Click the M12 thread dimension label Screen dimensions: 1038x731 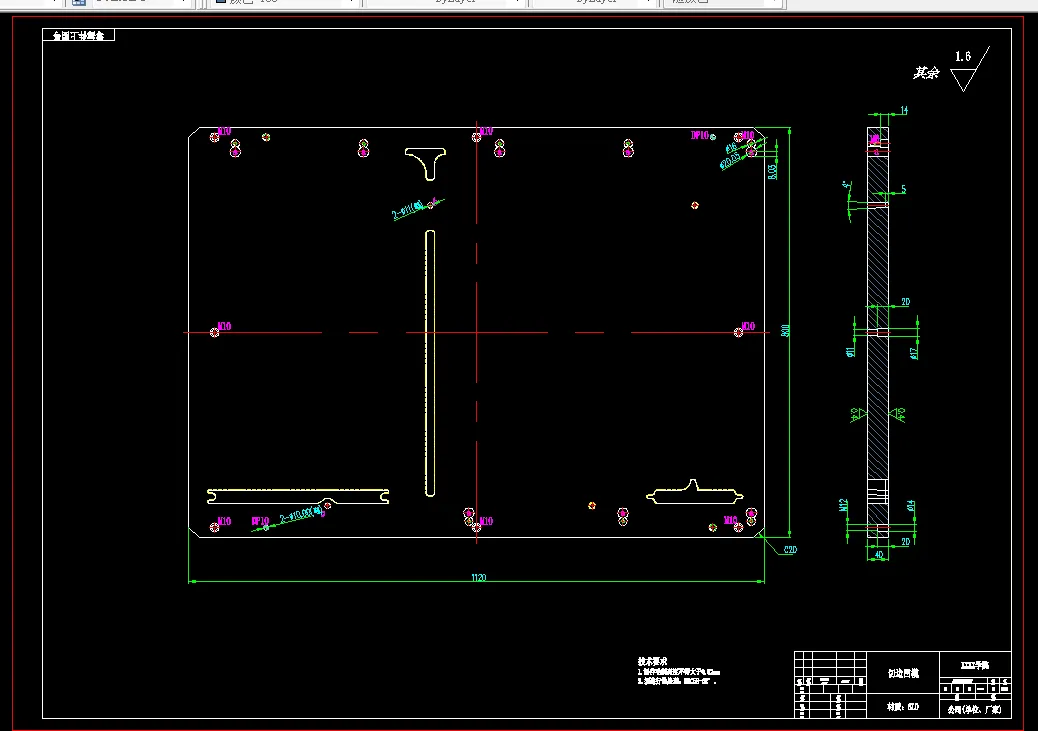[843, 505]
